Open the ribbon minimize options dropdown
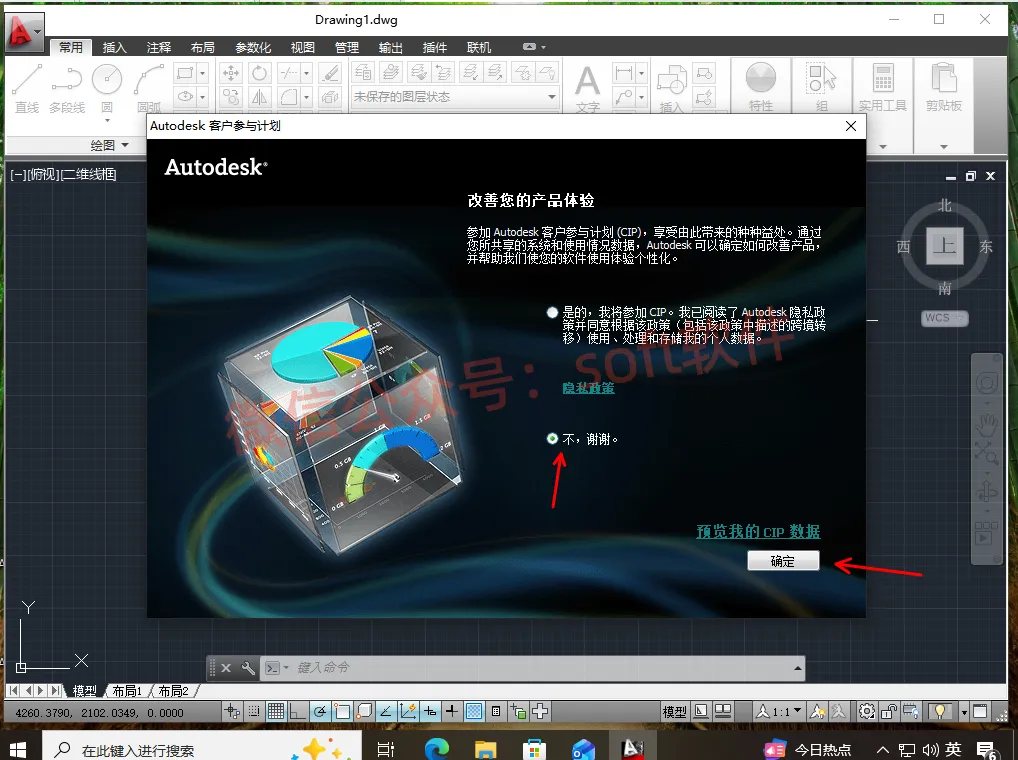This screenshot has height=760, width=1018. point(543,47)
